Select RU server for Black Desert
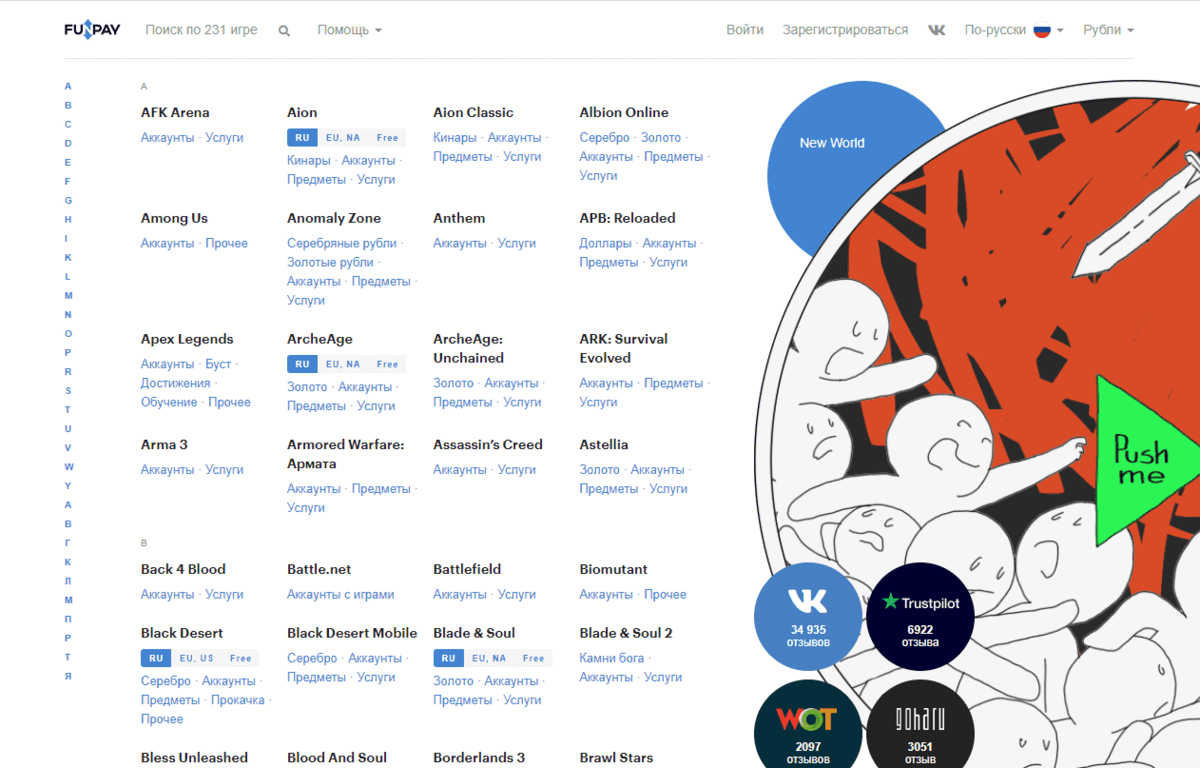 tap(156, 658)
